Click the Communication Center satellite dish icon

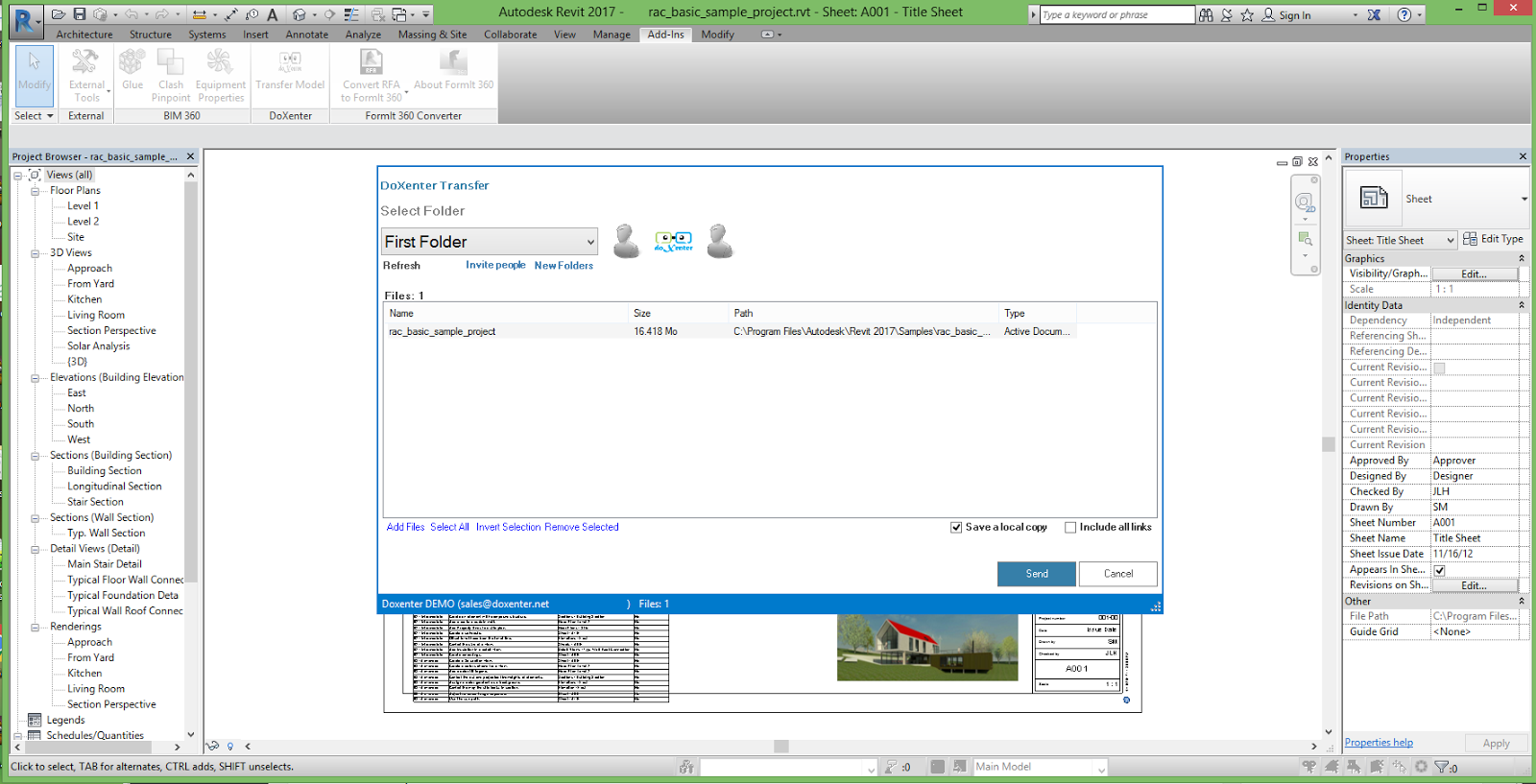point(1227,14)
